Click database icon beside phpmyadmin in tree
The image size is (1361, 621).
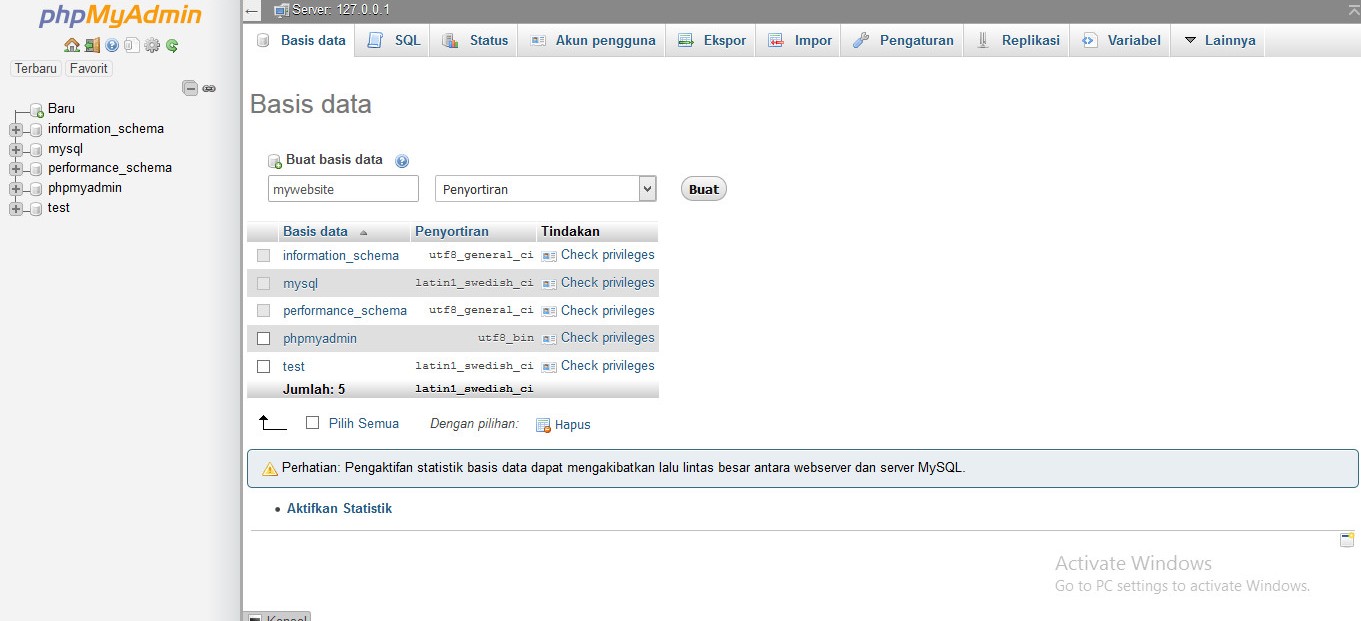[36, 188]
